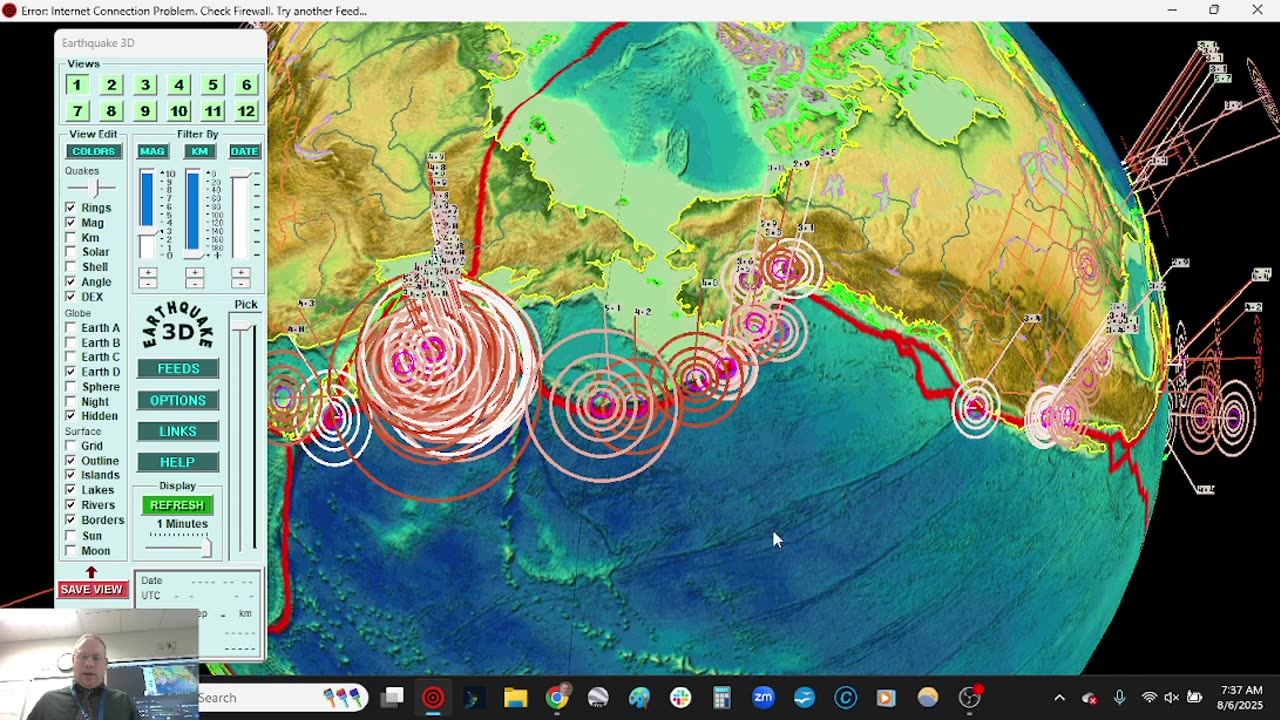Toggle the Borders surface checkbox
This screenshot has height=720, width=1280.
[x=71, y=520]
